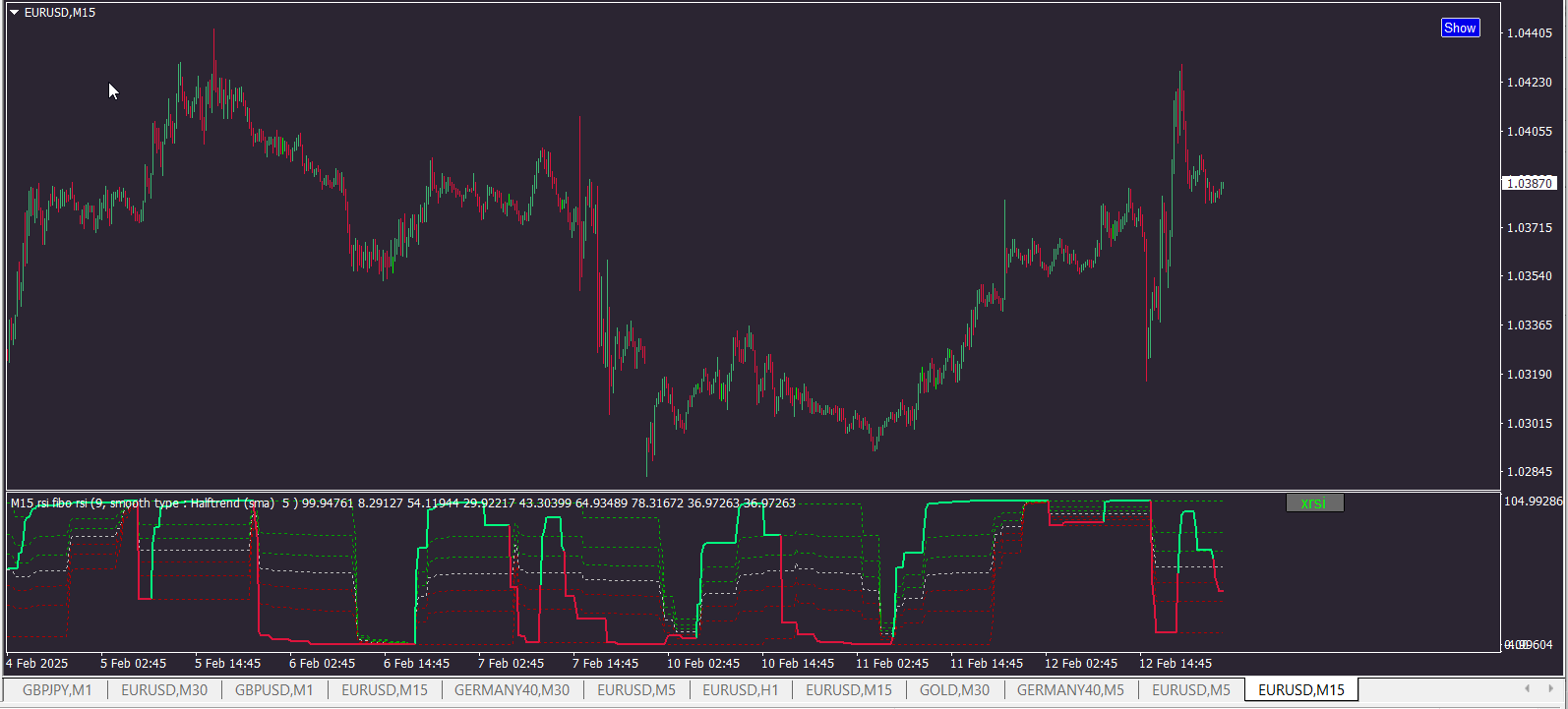1568x709 pixels.
Task: Click price axis value 1.03015
Action: click(1530, 424)
